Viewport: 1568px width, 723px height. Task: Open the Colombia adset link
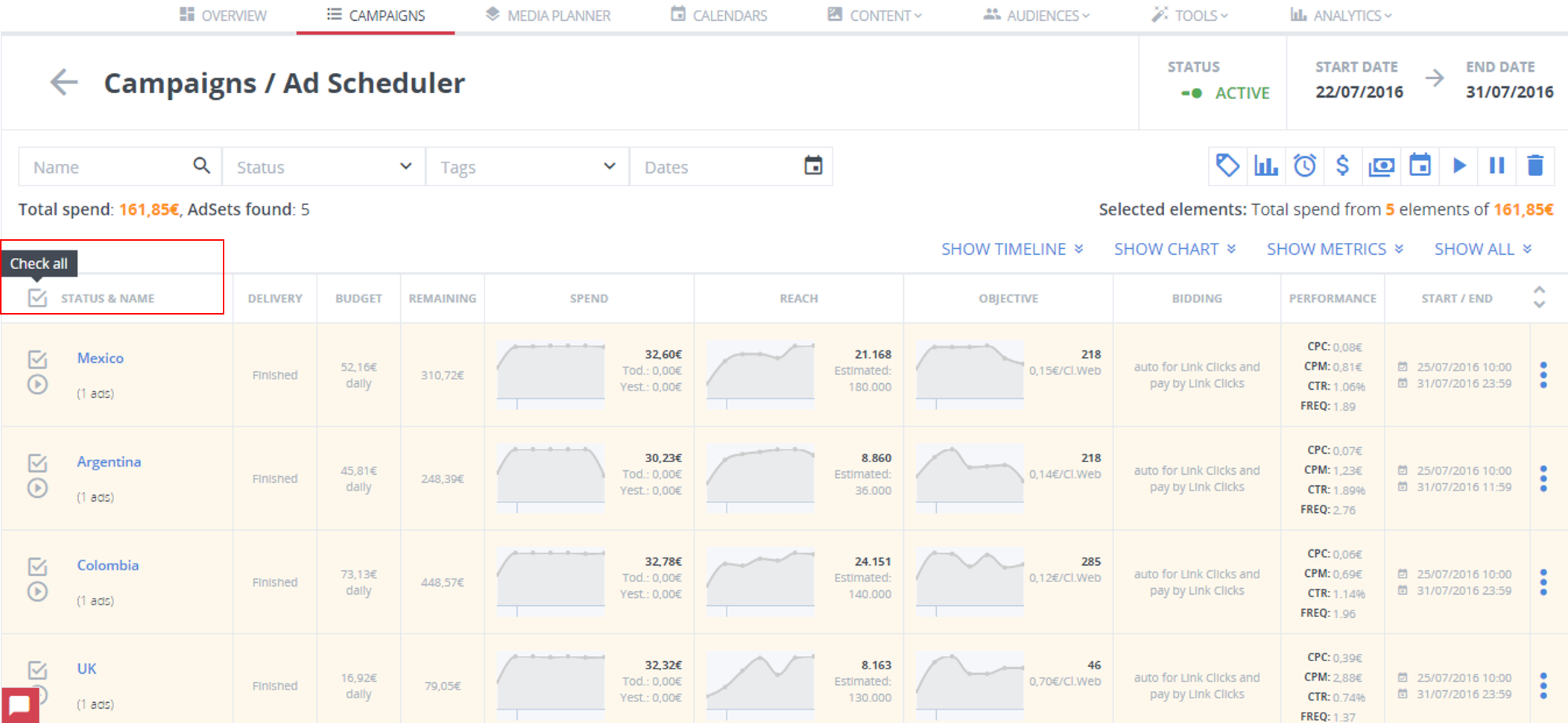pos(108,565)
